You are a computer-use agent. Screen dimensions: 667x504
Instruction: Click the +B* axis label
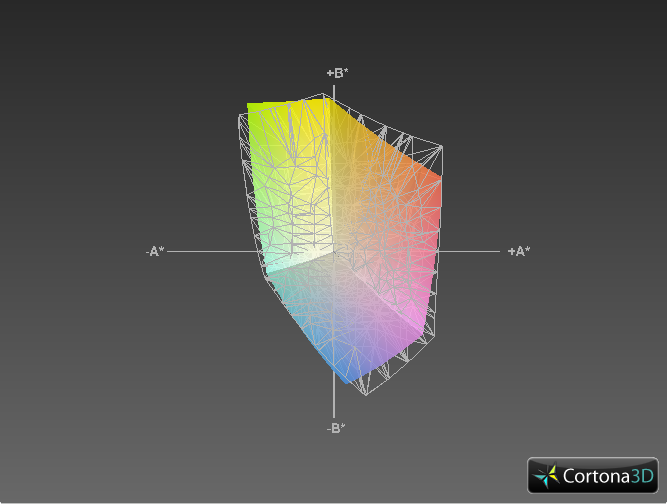pyautogui.click(x=336, y=73)
